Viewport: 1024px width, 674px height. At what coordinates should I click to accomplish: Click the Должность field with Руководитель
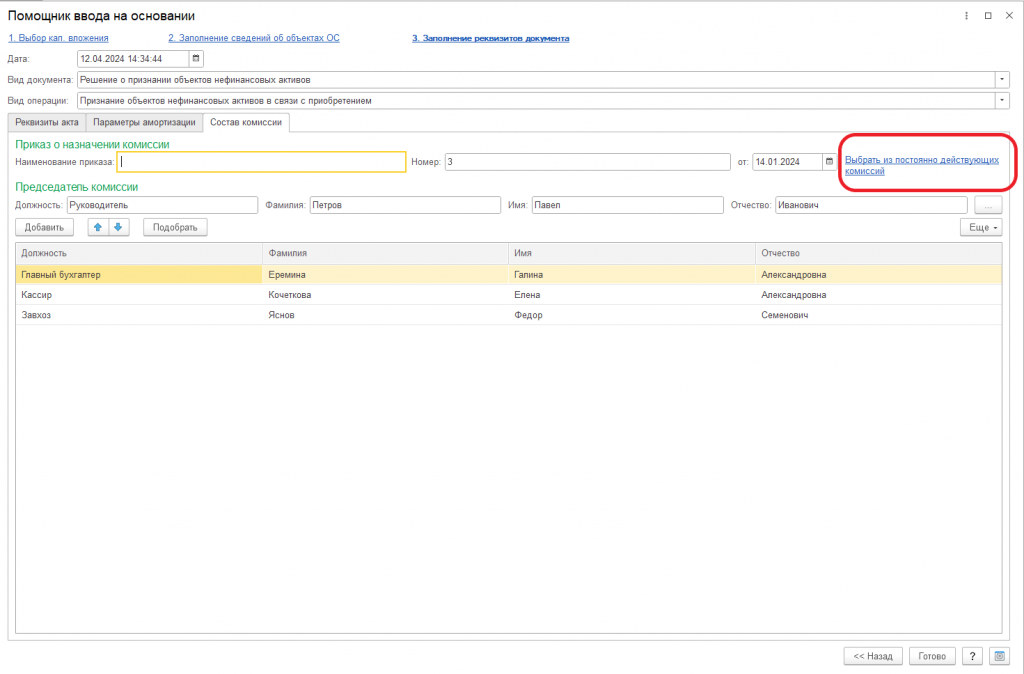click(163, 205)
